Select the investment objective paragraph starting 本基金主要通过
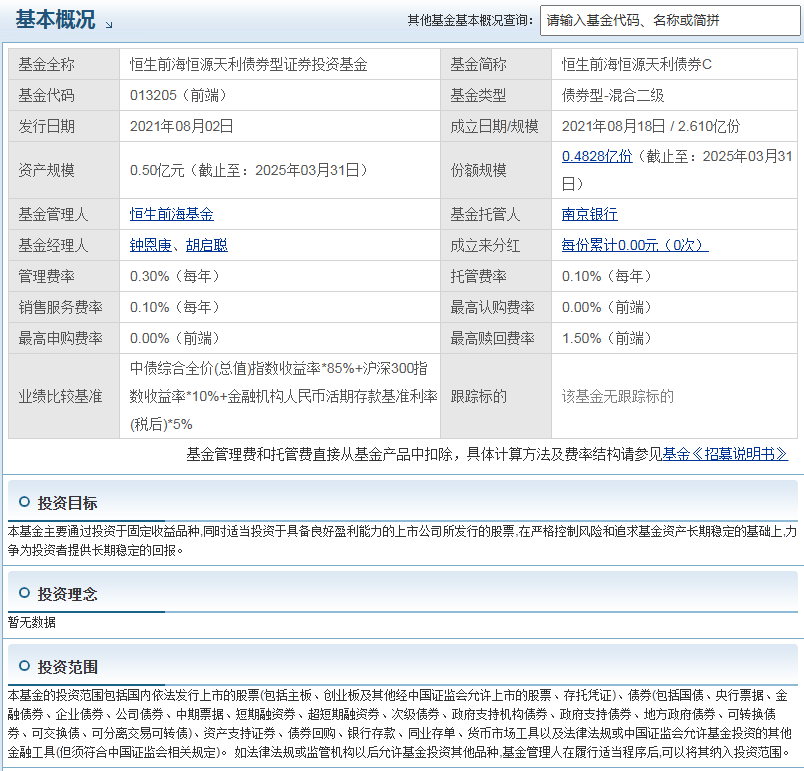The image size is (804, 771). point(403,541)
